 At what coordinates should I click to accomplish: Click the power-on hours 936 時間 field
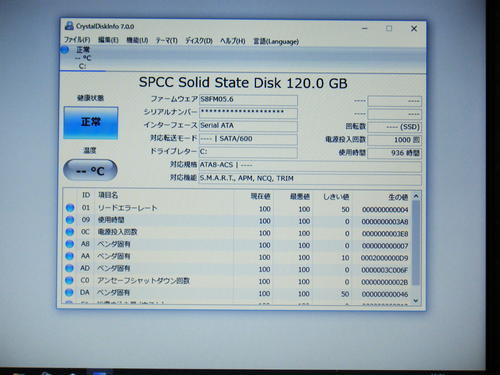pyautogui.click(x=394, y=153)
